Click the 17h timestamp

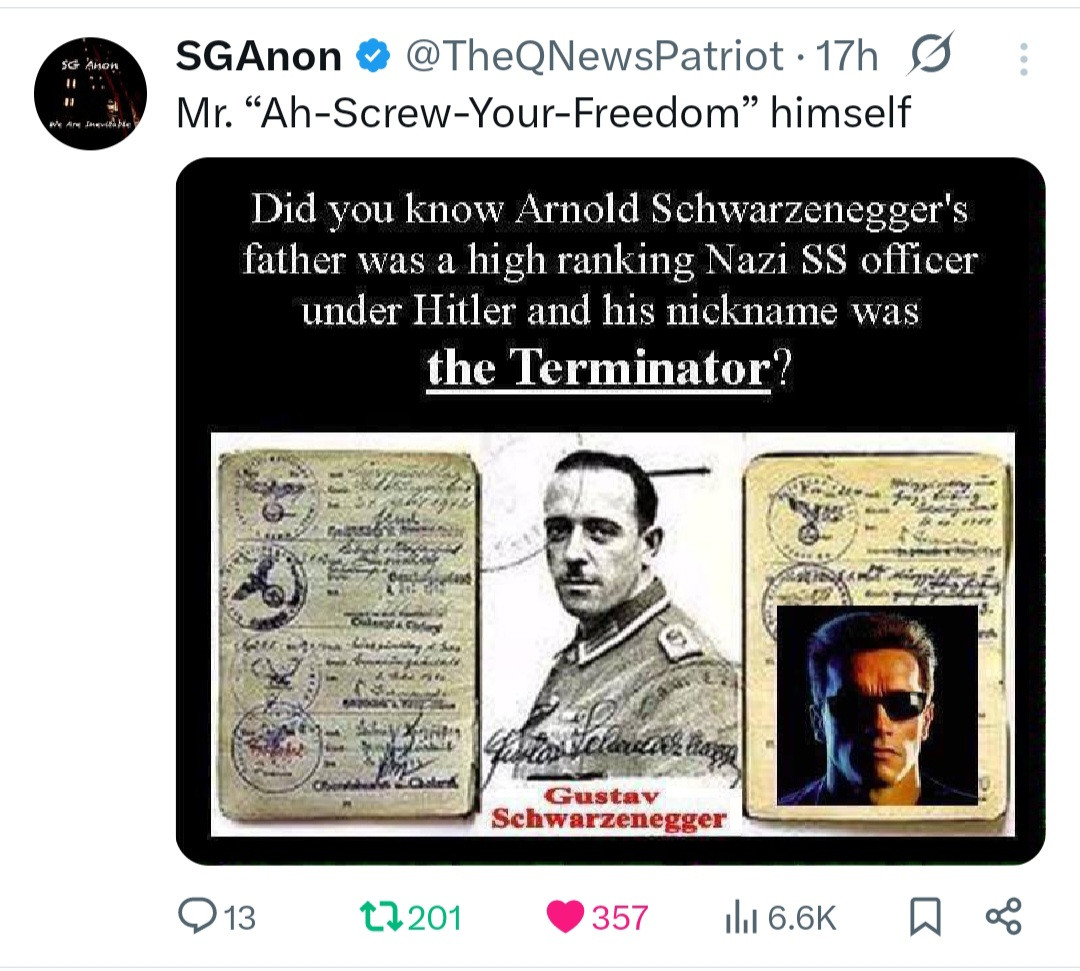pos(847,56)
